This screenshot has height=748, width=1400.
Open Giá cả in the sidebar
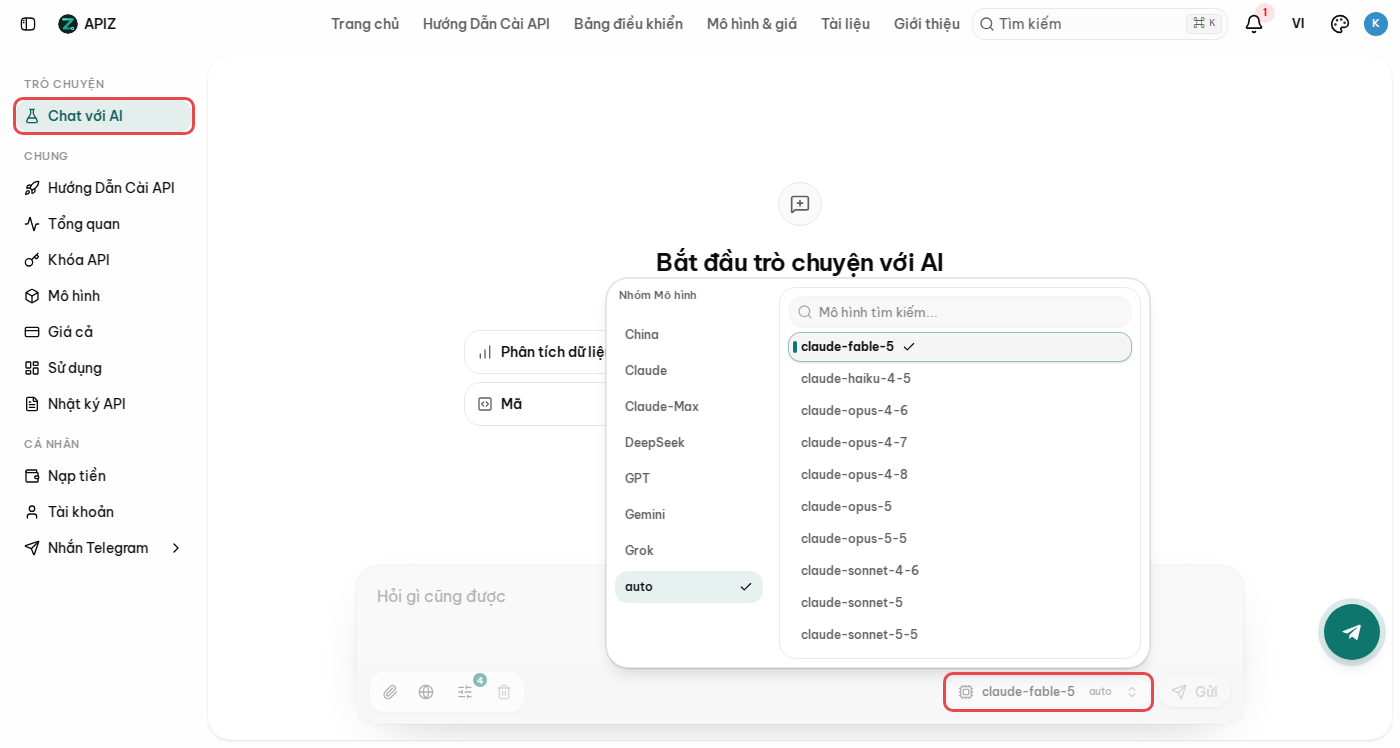pos(104,332)
